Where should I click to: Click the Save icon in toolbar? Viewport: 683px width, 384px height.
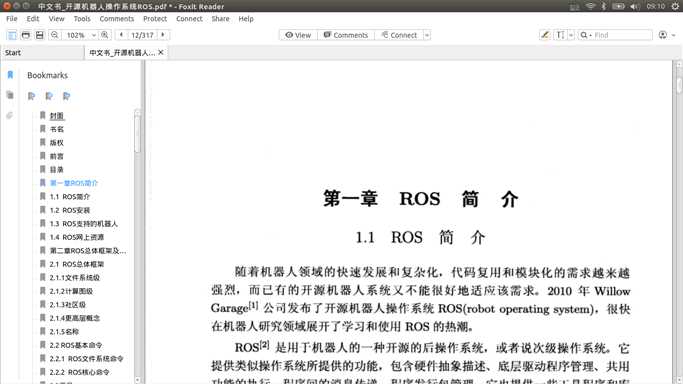[40, 35]
